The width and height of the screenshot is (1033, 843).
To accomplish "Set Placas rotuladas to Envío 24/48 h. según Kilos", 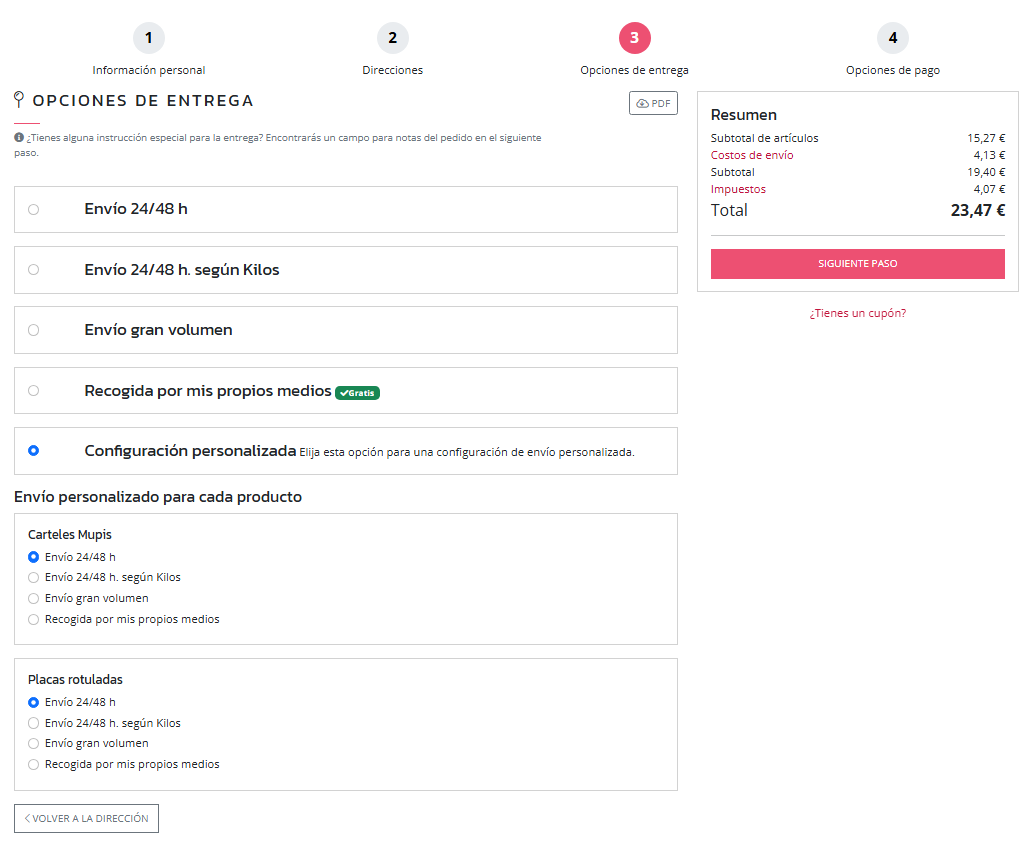I will click(34, 723).
